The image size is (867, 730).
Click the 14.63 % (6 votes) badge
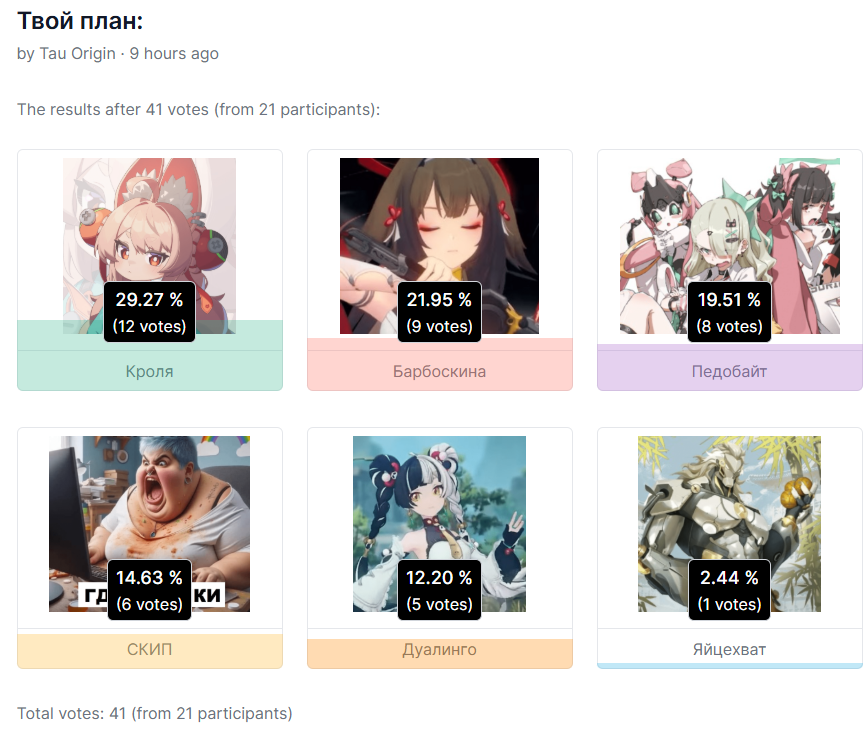click(149, 590)
